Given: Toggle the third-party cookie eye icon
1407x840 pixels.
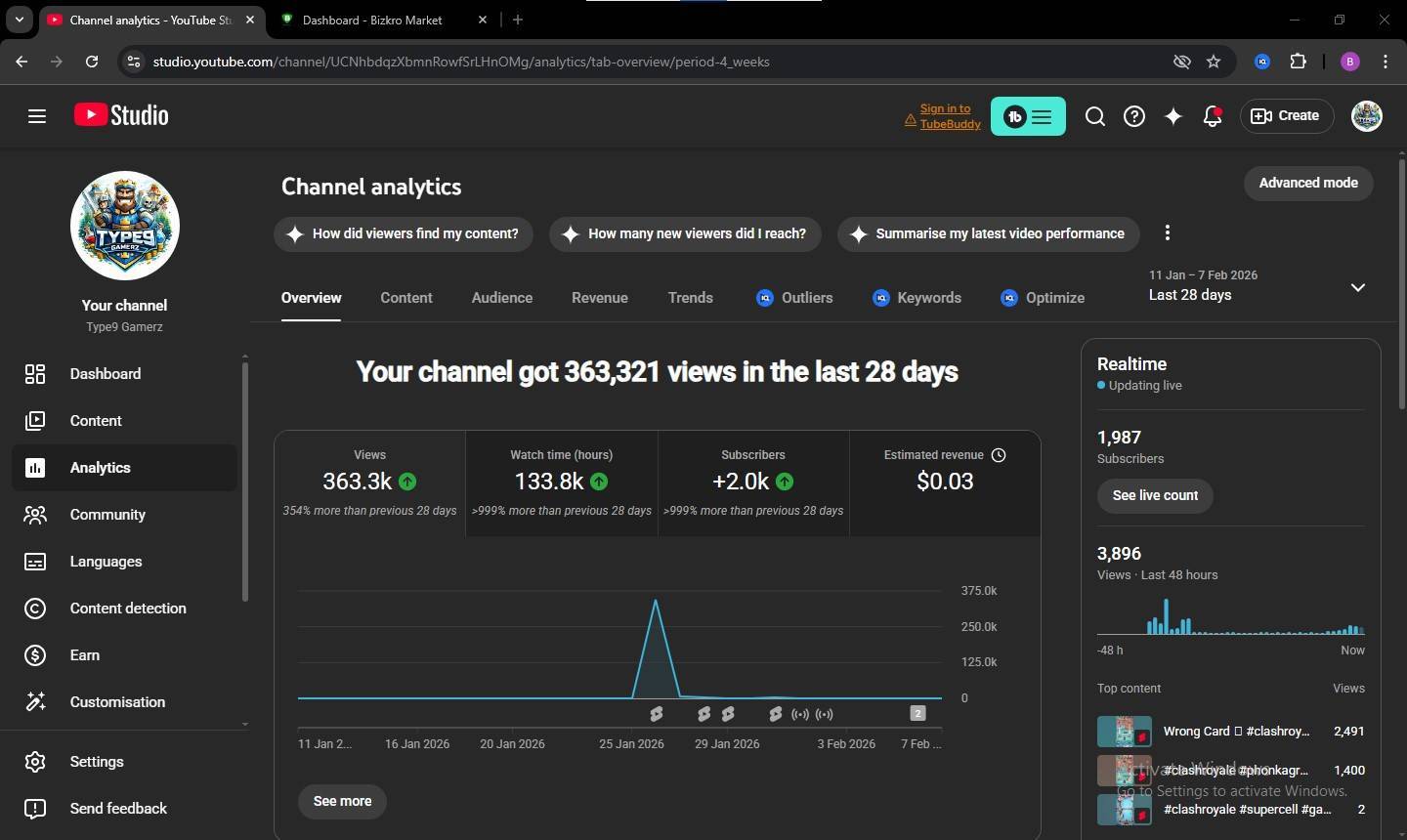Looking at the screenshot, I should point(1182,62).
